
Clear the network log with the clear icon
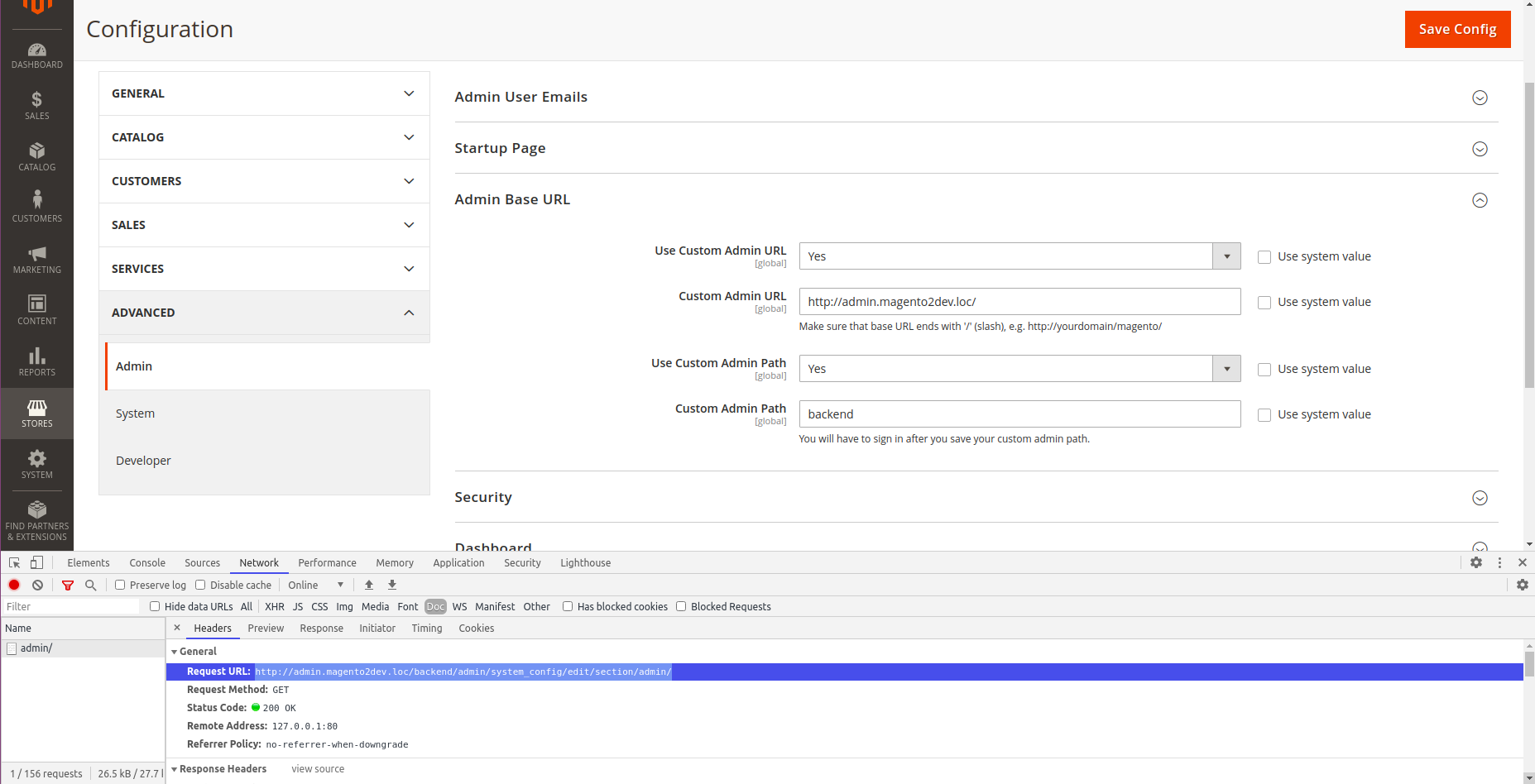tap(37, 585)
